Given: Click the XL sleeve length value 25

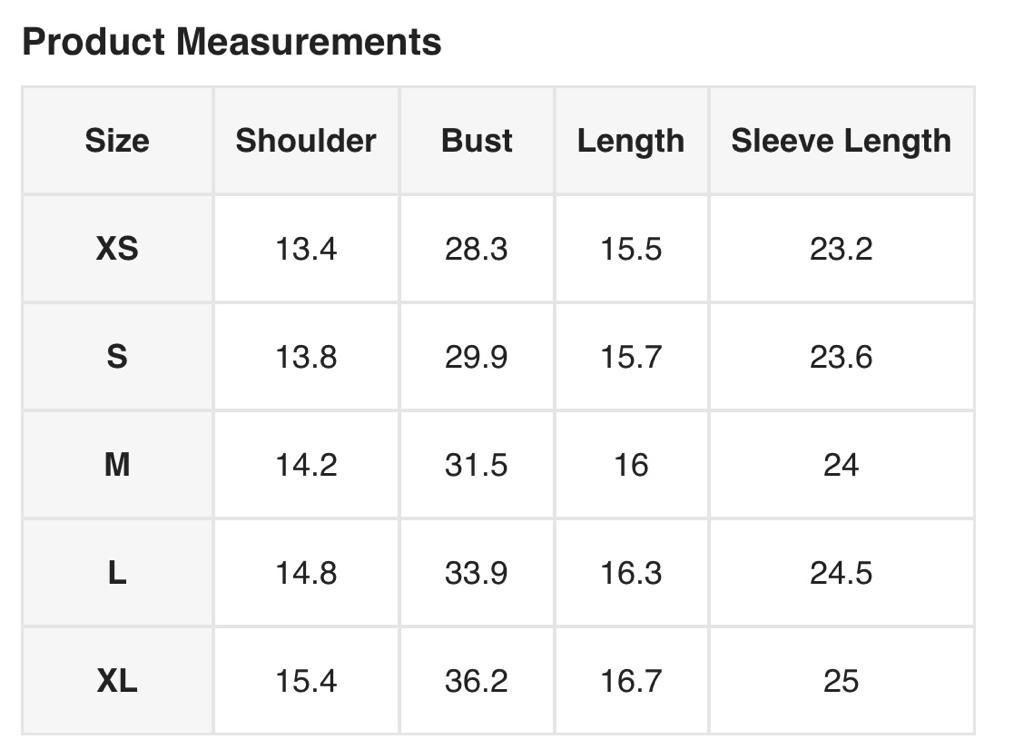Looking at the screenshot, I should [x=841, y=681].
